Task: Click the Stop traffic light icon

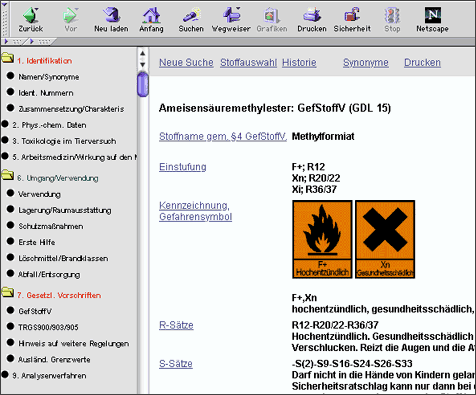Action: point(392,15)
